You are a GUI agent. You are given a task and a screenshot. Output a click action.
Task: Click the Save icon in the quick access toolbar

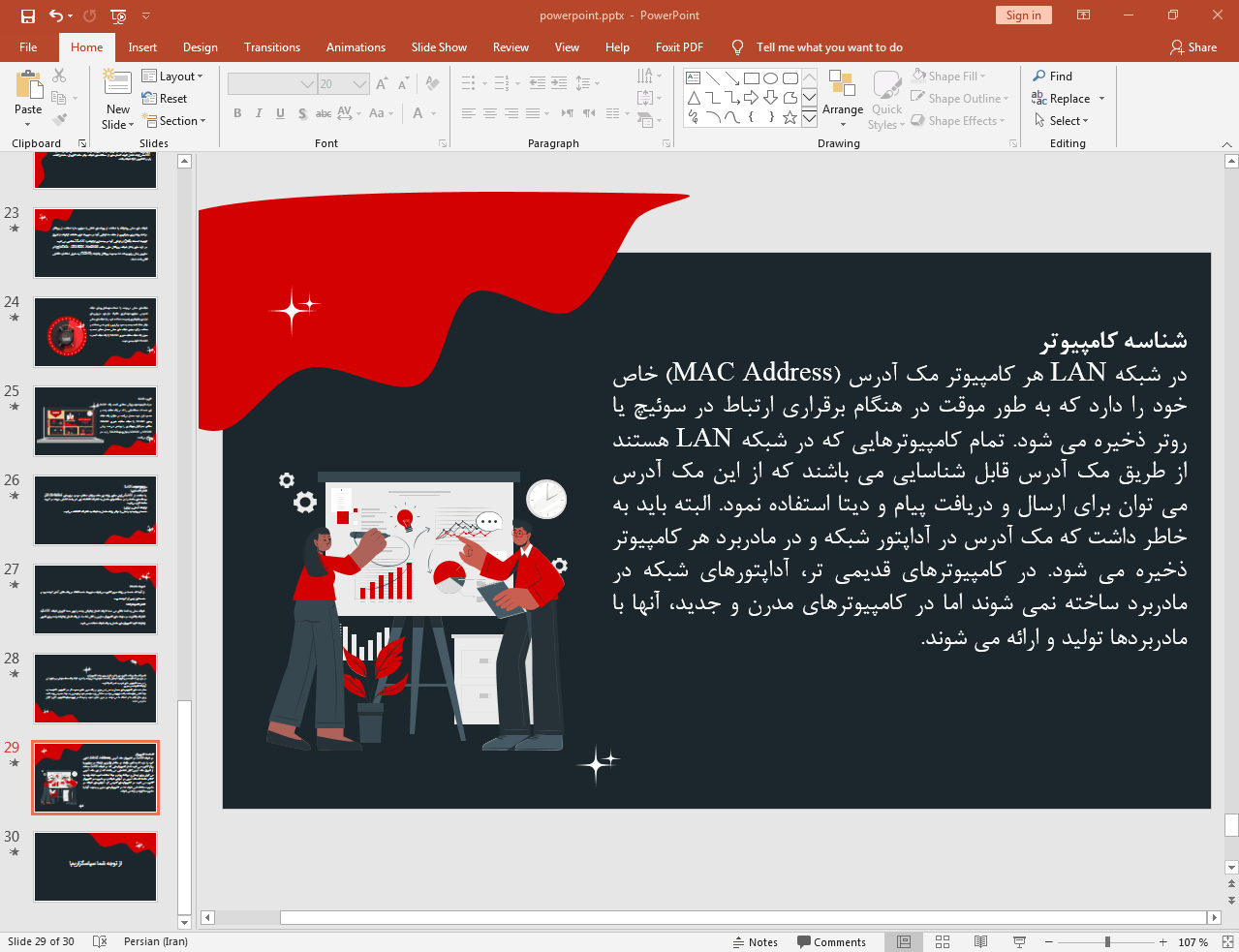(x=27, y=15)
